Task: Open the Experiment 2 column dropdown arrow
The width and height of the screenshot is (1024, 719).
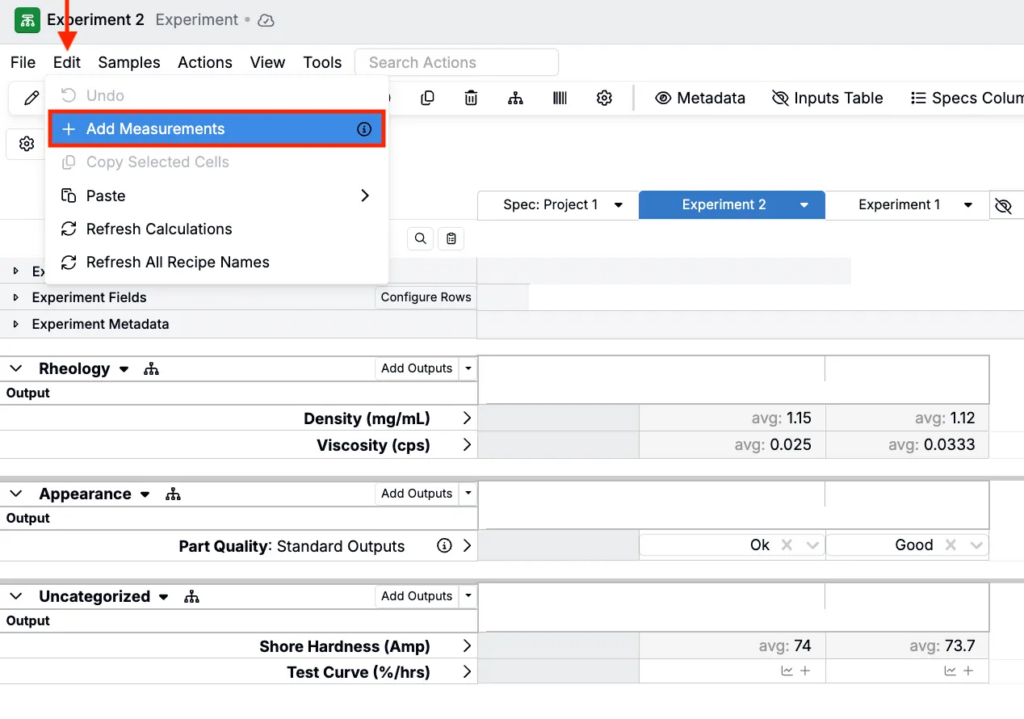Action: tap(804, 205)
